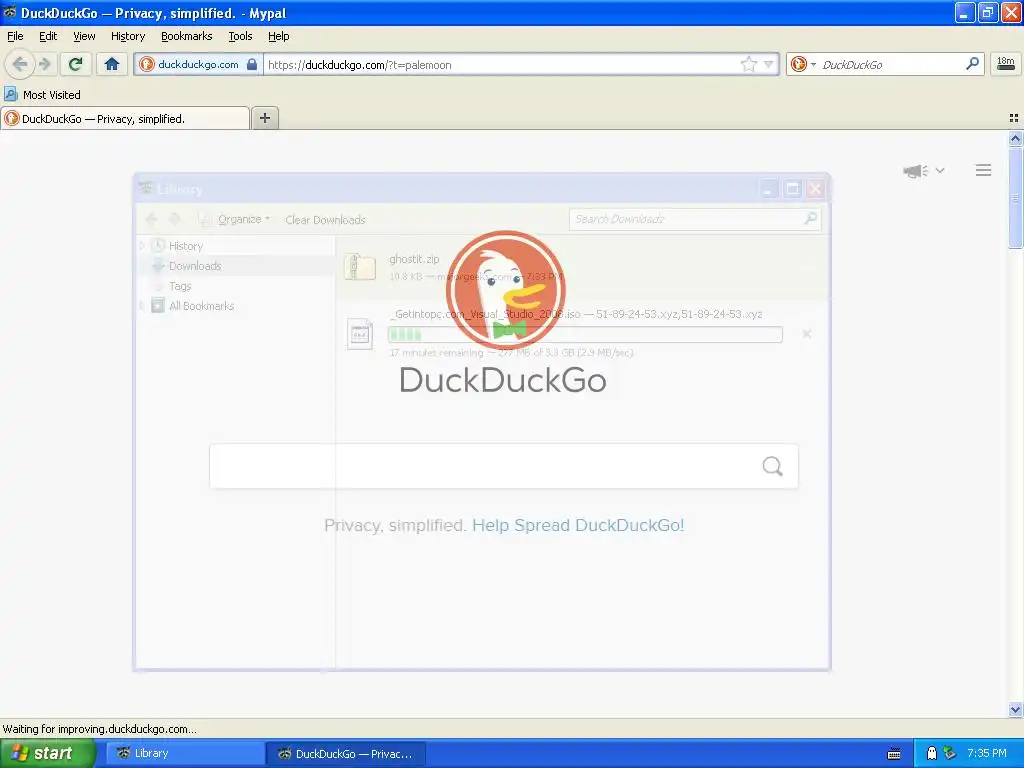Click the duckduckgo.com site identity badge
1024x768 pixels.
coord(197,65)
